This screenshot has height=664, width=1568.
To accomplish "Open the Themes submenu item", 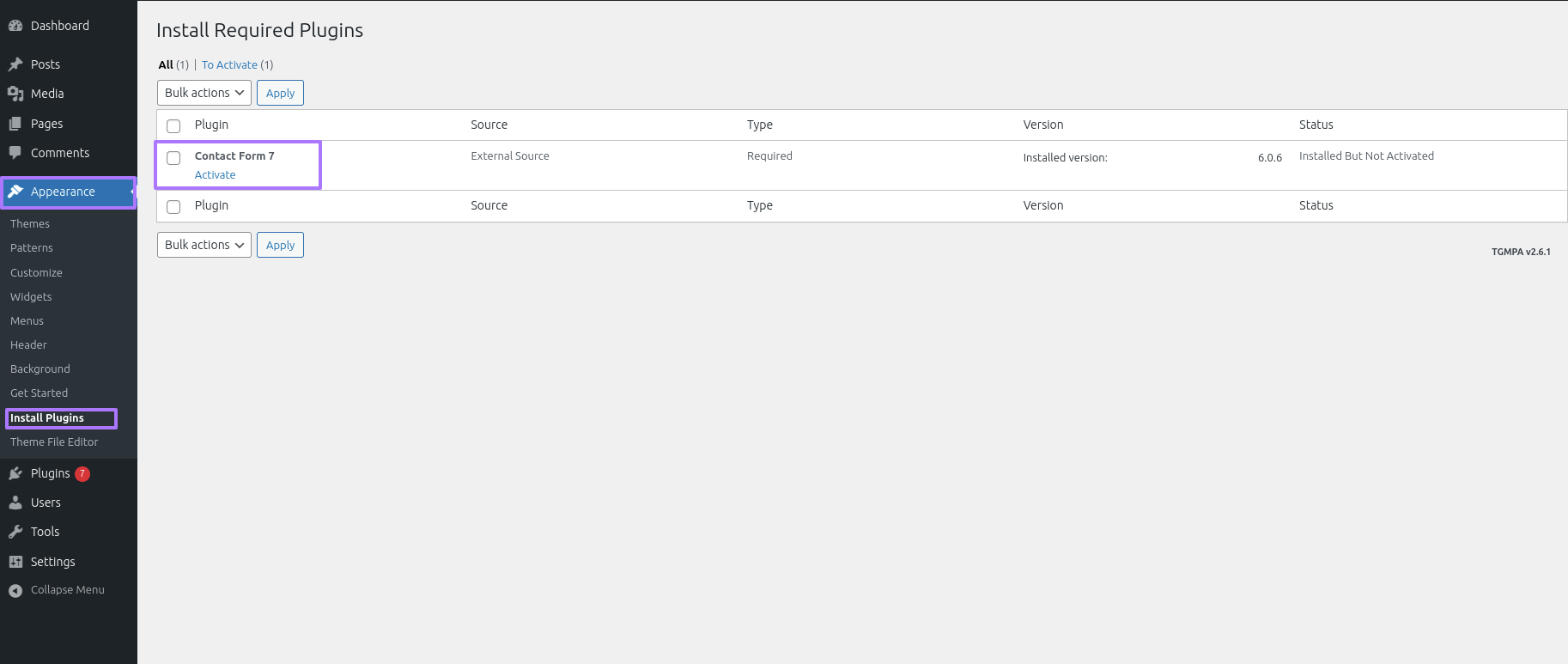I will 30,224.
